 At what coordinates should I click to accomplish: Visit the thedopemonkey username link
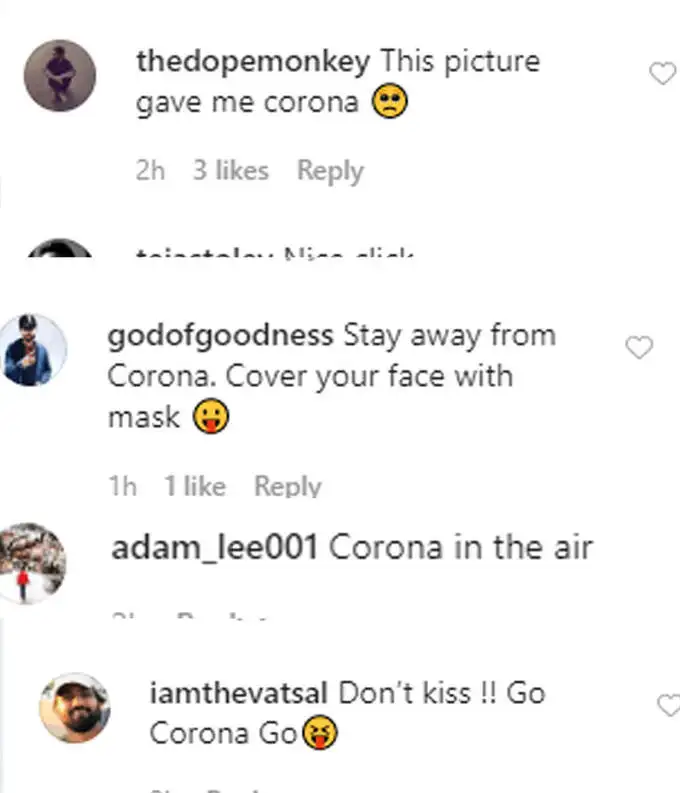tap(253, 63)
